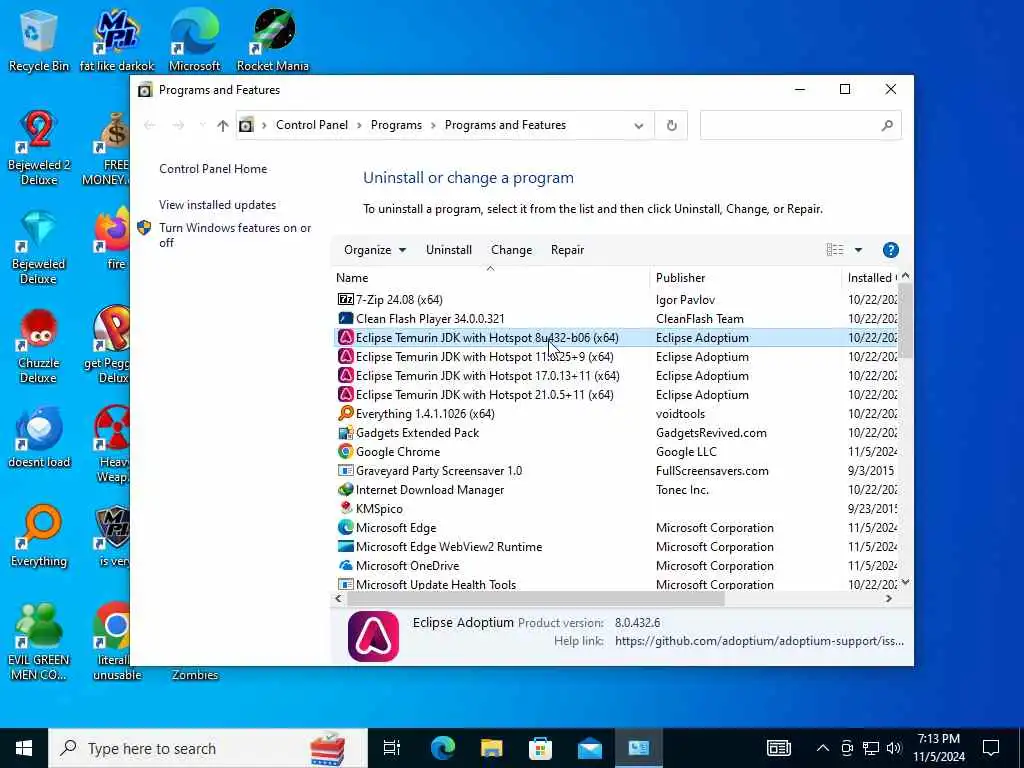
Task: Open Microsoft Store from the taskbar
Action: pos(540,748)
